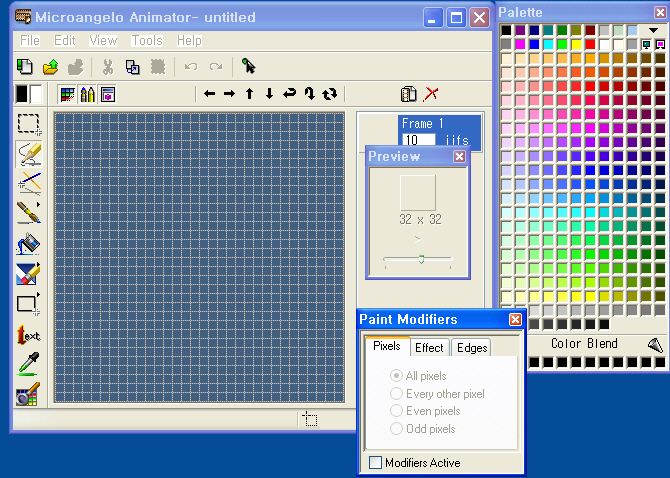The image size is (670, 478).
Task: Switch to the Edges tab
Action: (472, 348)
